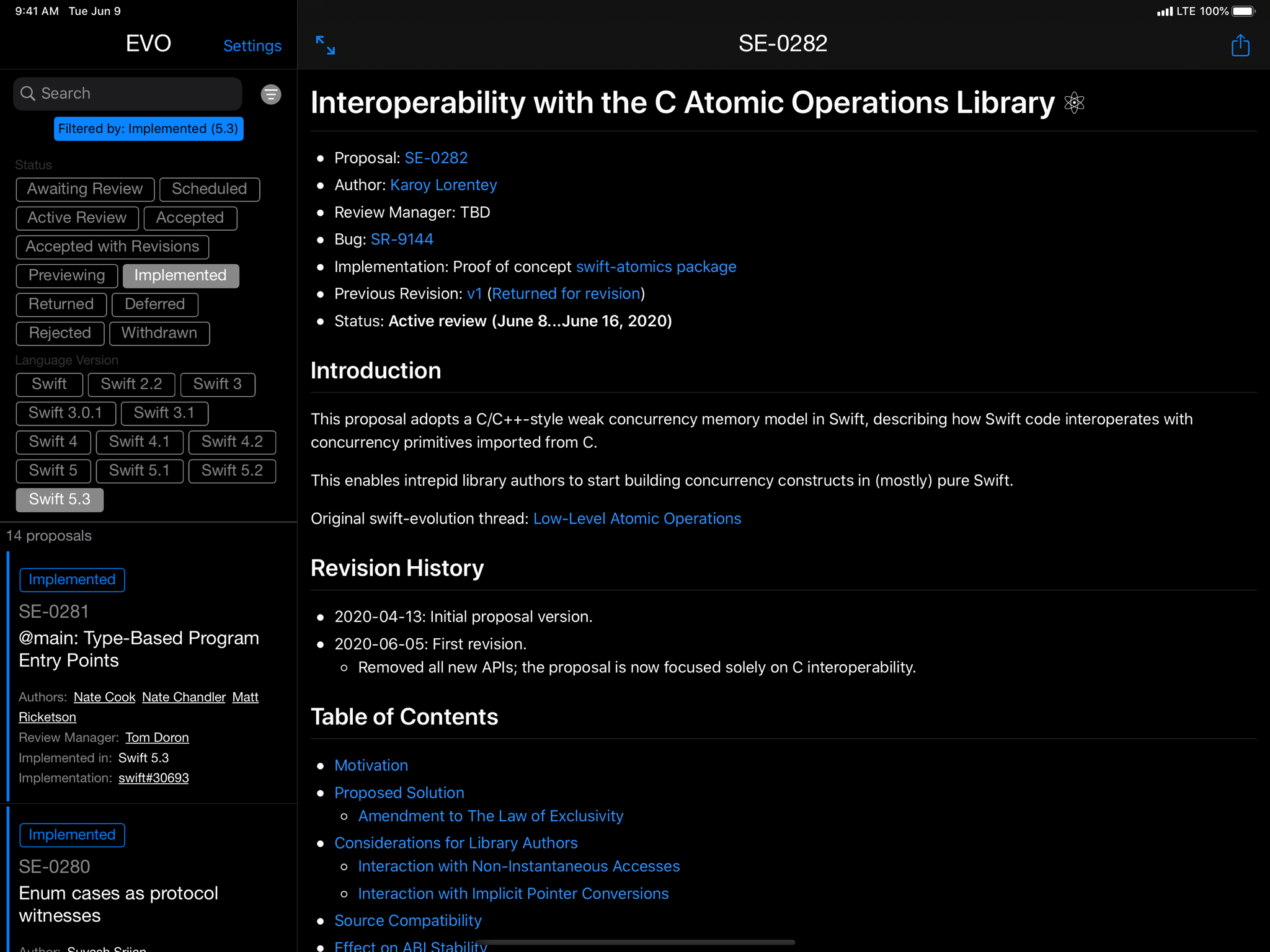Open author Nate Chandler's profile link

click(184, 697)
